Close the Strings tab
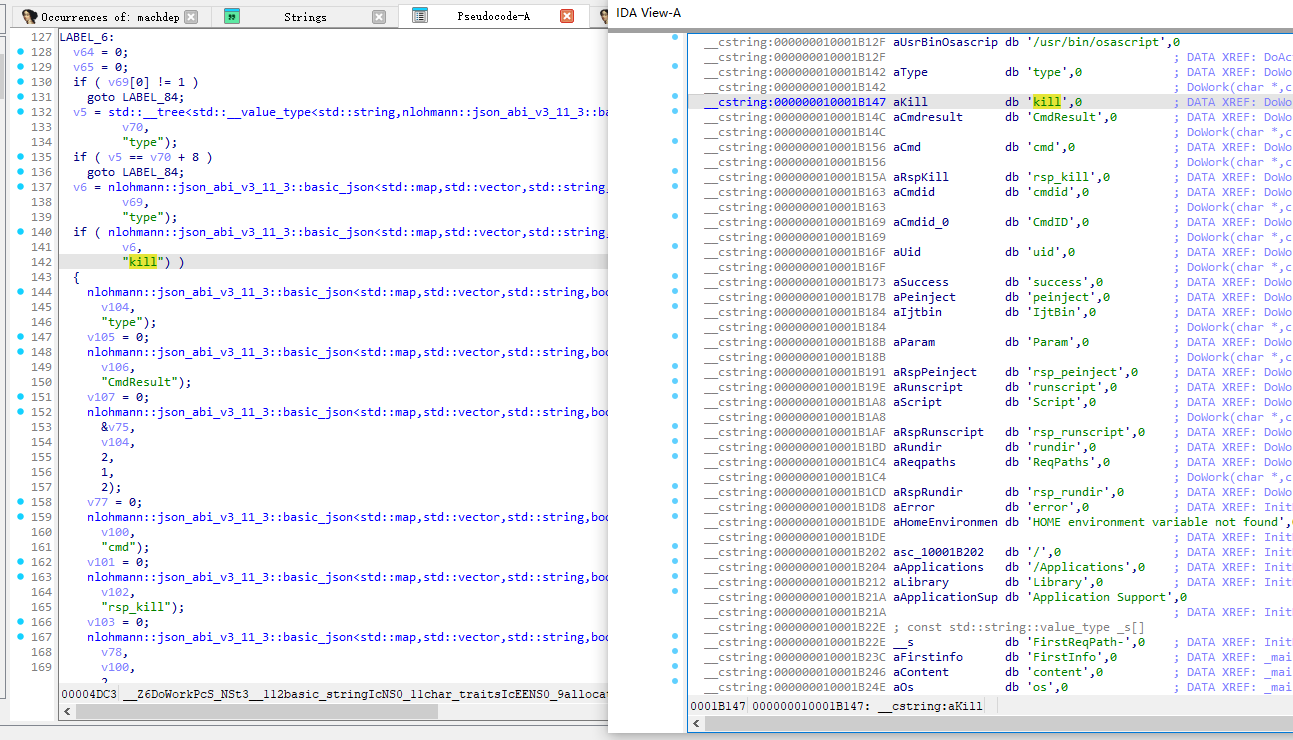Viewport: 1293px width, 740px height. (379, 17)
